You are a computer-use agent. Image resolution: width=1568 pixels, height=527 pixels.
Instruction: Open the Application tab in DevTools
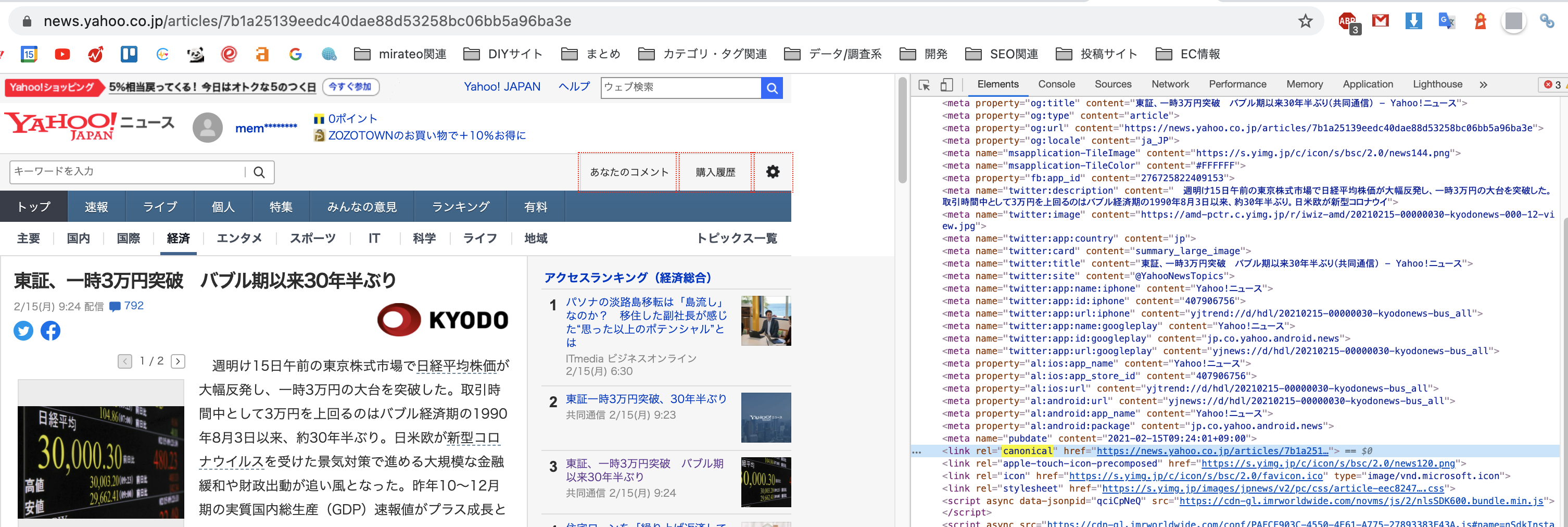pos(1367,84)
